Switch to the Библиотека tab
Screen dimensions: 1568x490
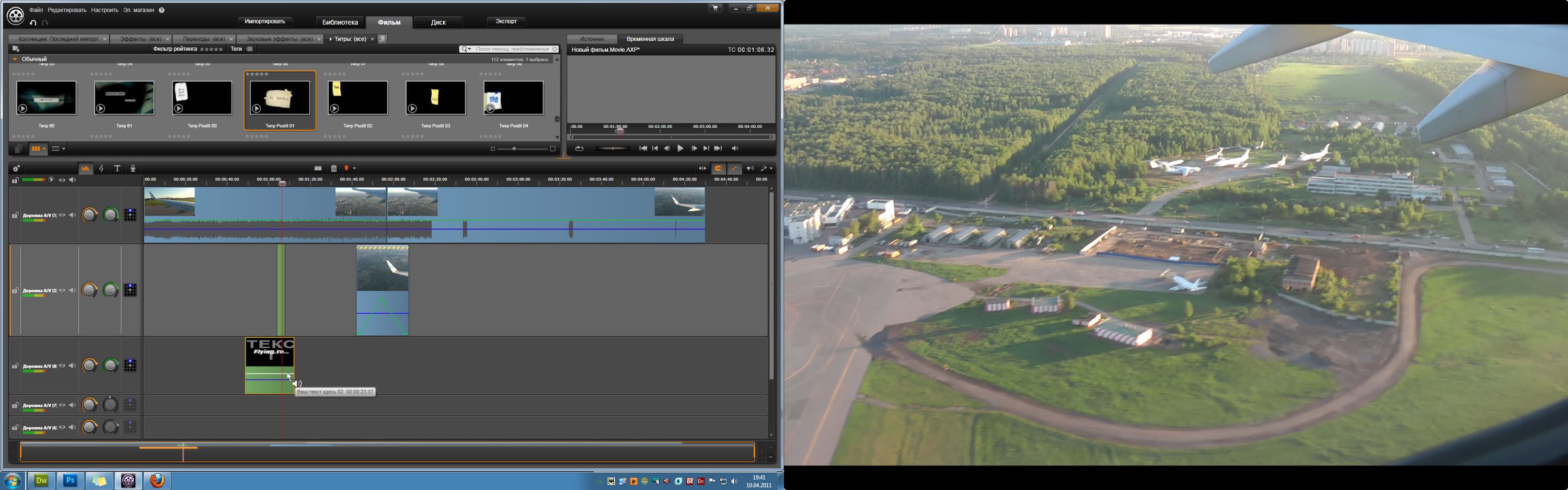click(340, 22)
